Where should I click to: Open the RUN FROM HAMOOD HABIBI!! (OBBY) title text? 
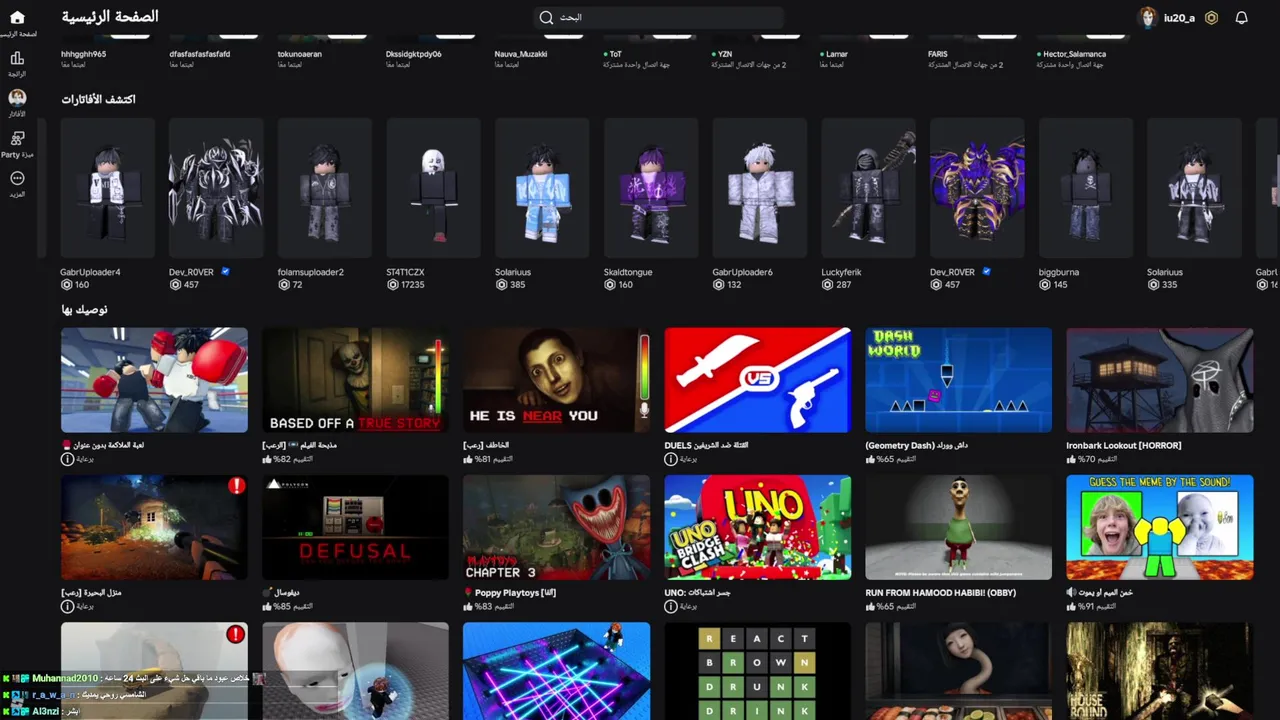[x=940, y=592]
